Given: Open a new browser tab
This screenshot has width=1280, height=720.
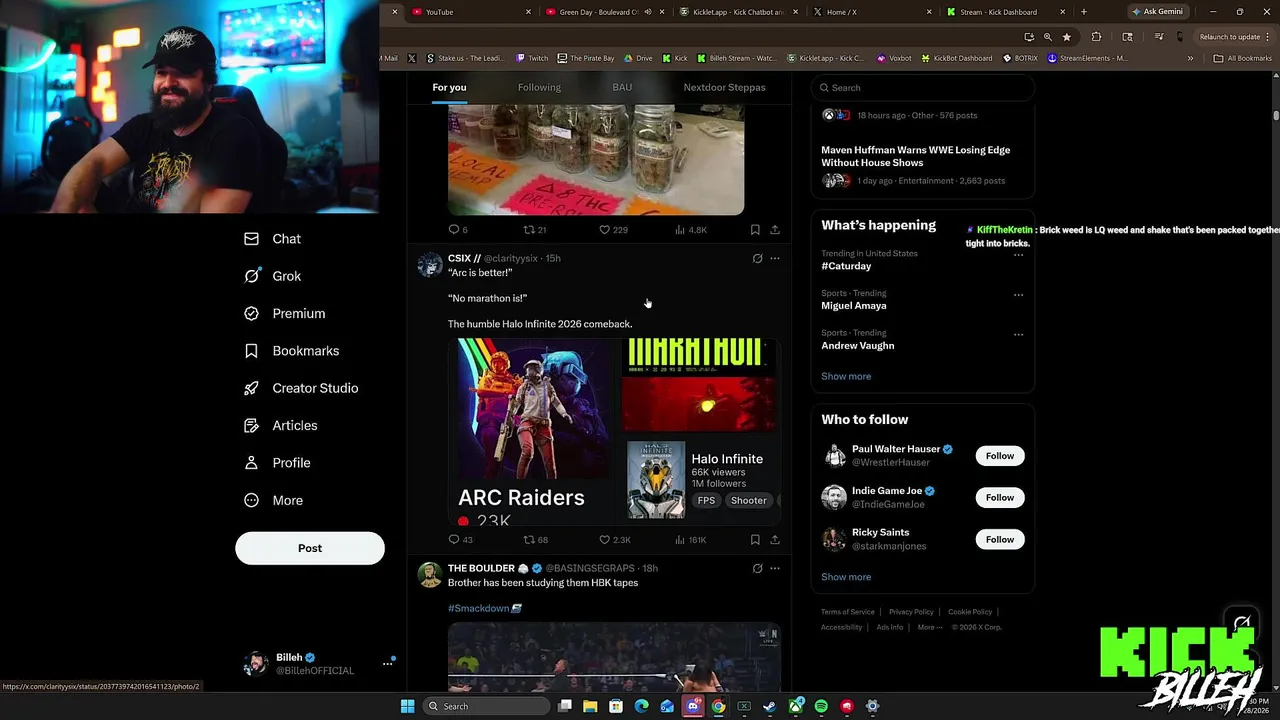Looking at the screenshot, I should click(x=1083, y=12).
